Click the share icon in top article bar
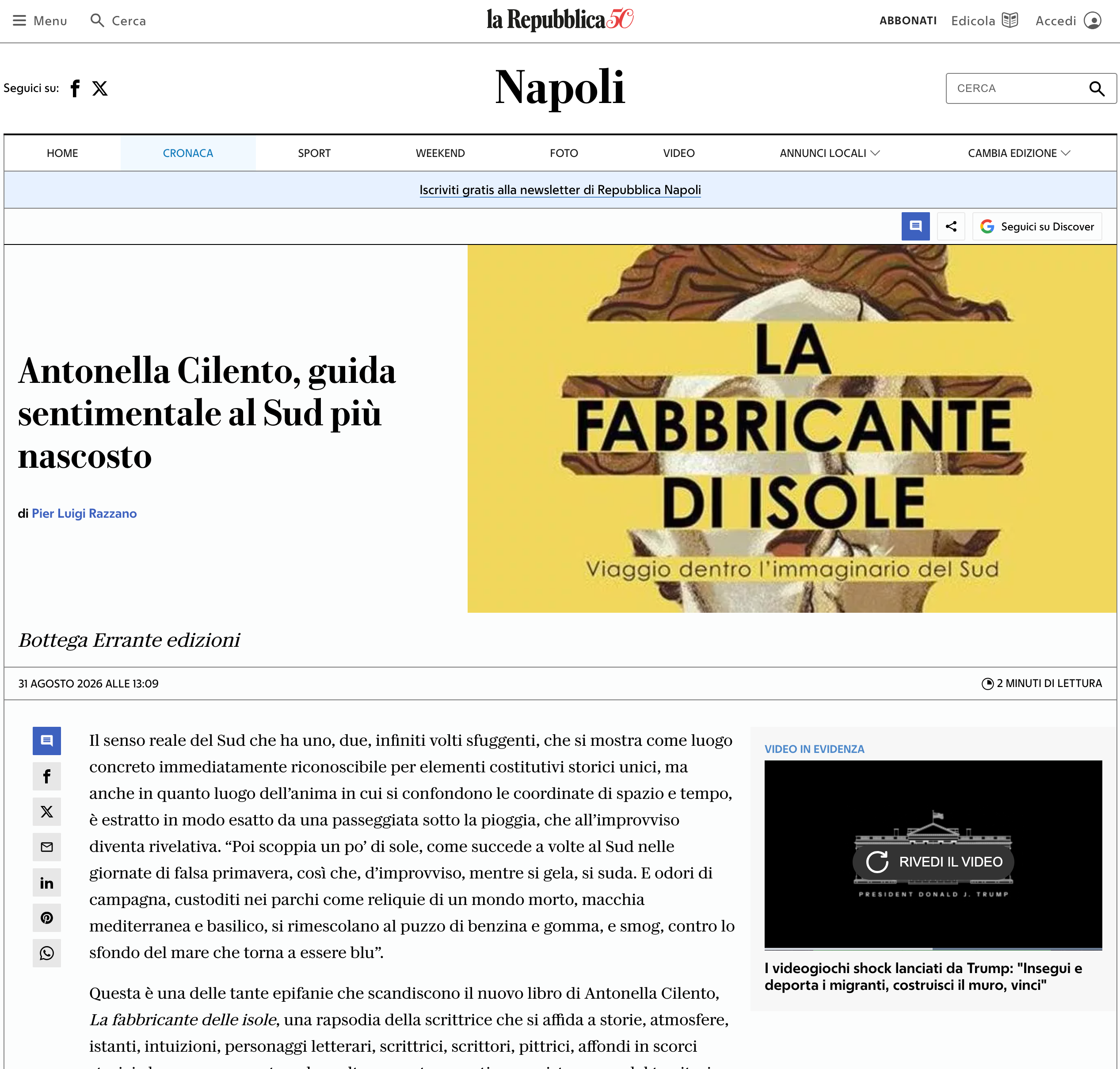This screenshot has height=1069, width=1120. pos(951,226)
